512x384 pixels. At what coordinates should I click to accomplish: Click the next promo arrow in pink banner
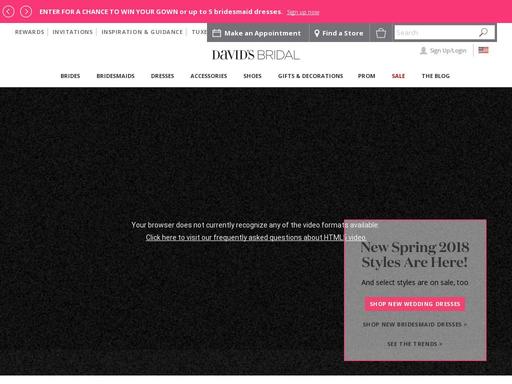tap(26, 12)
